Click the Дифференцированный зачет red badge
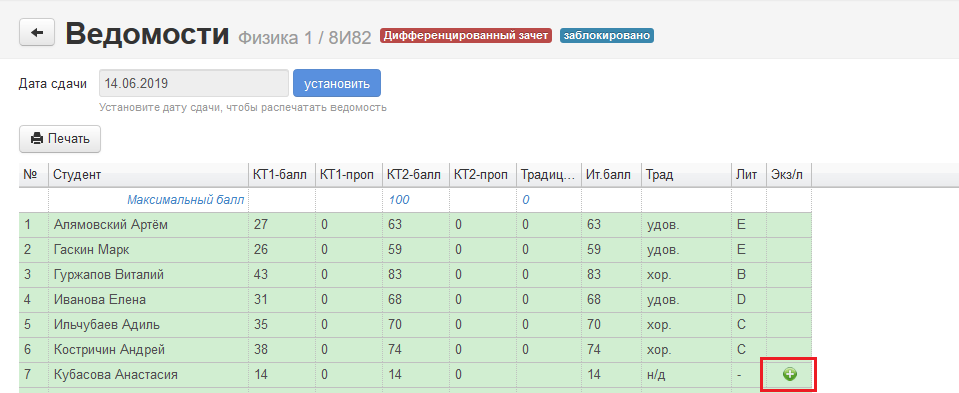 [x=466, y=35]
